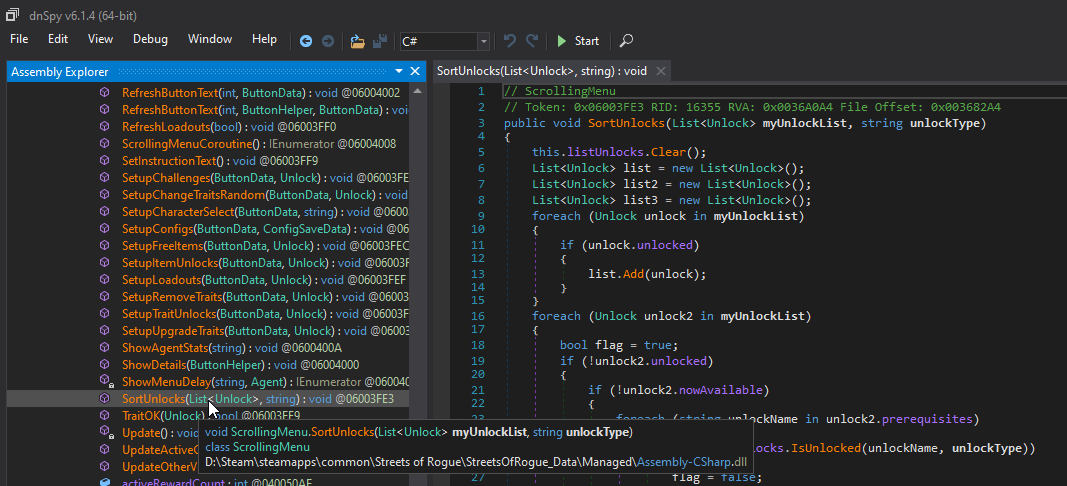
Task: Close the Assembly Explorer panel
Action: pos(416,71)
